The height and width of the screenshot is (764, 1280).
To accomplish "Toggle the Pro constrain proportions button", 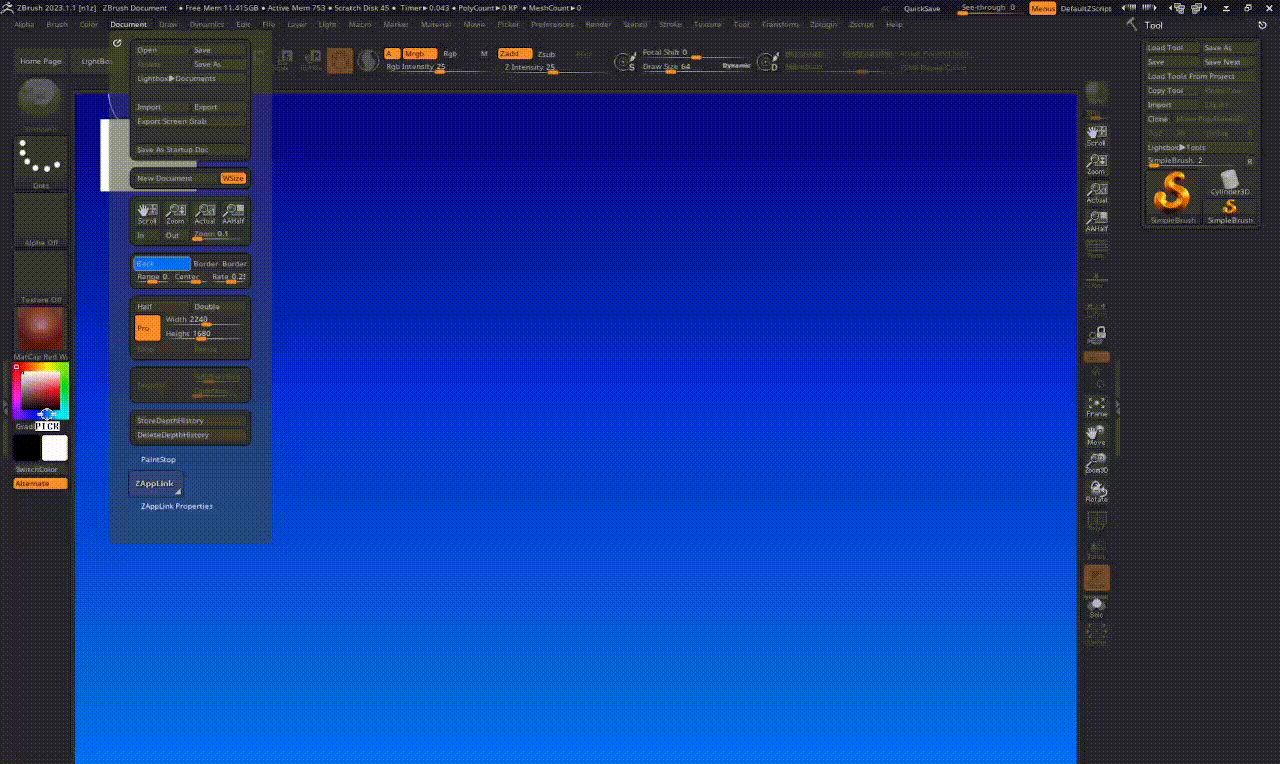I will (147, 328).
